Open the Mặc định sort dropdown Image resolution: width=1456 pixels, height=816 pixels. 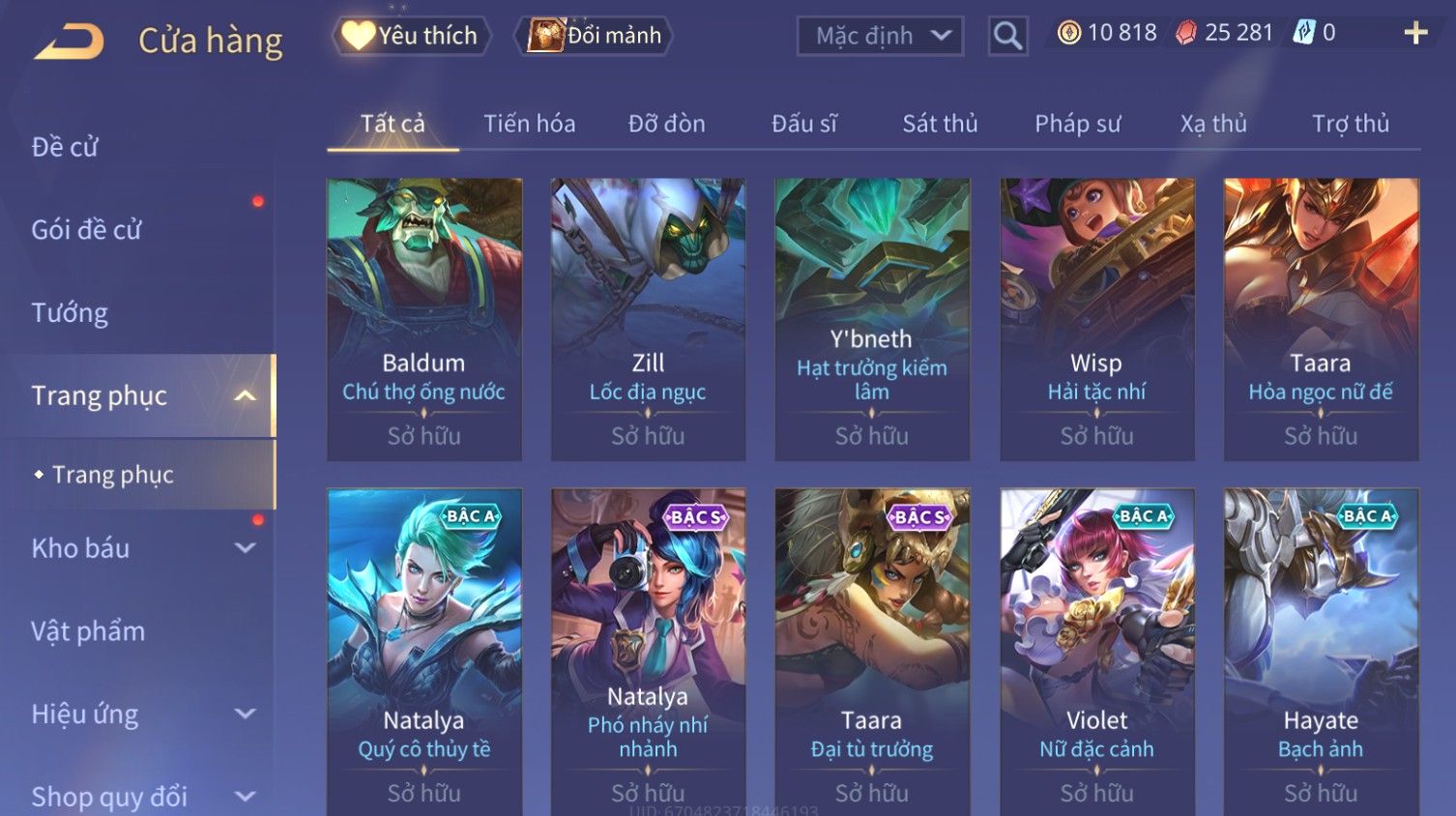880,36
